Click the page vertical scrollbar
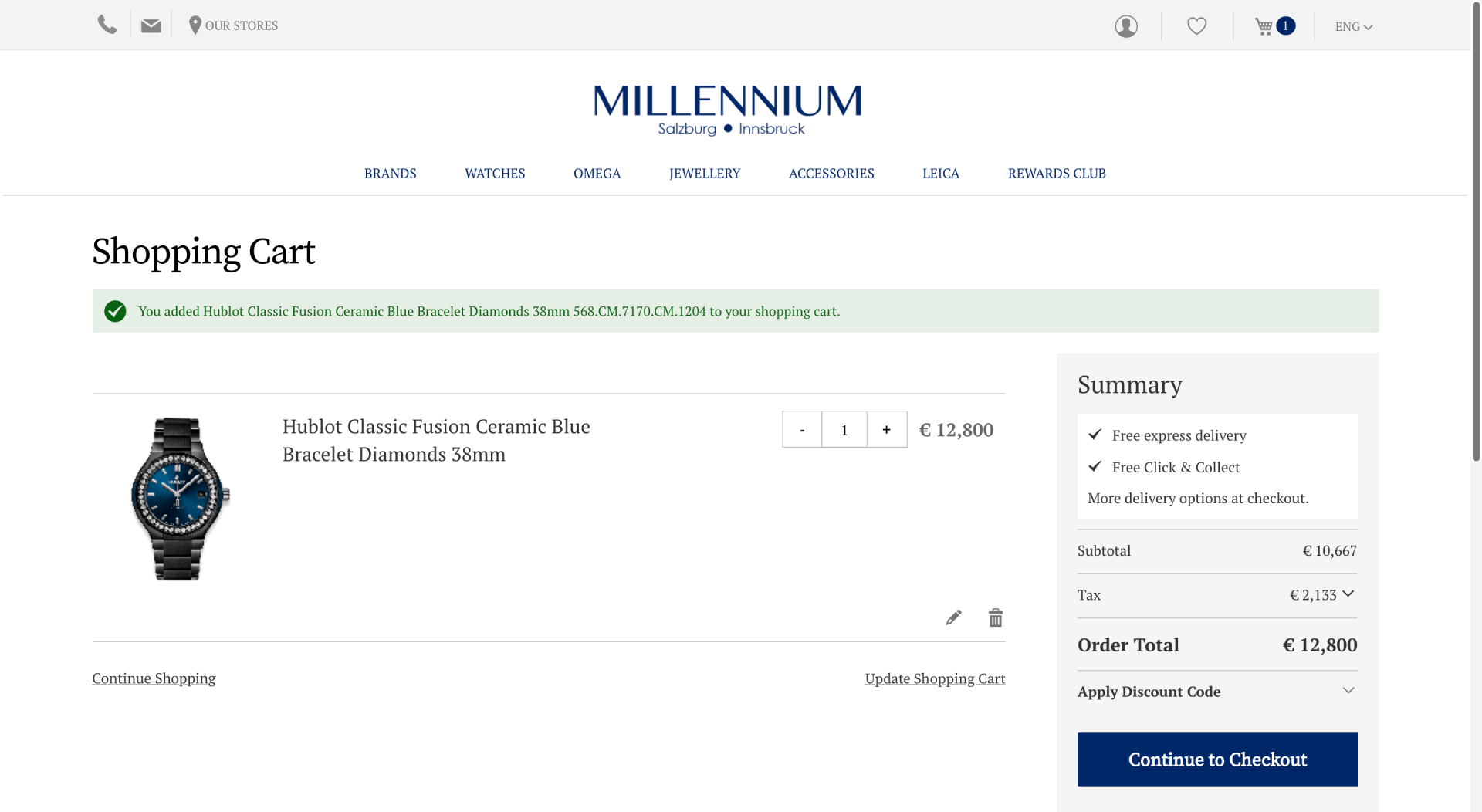 [x=1476, y=232]
